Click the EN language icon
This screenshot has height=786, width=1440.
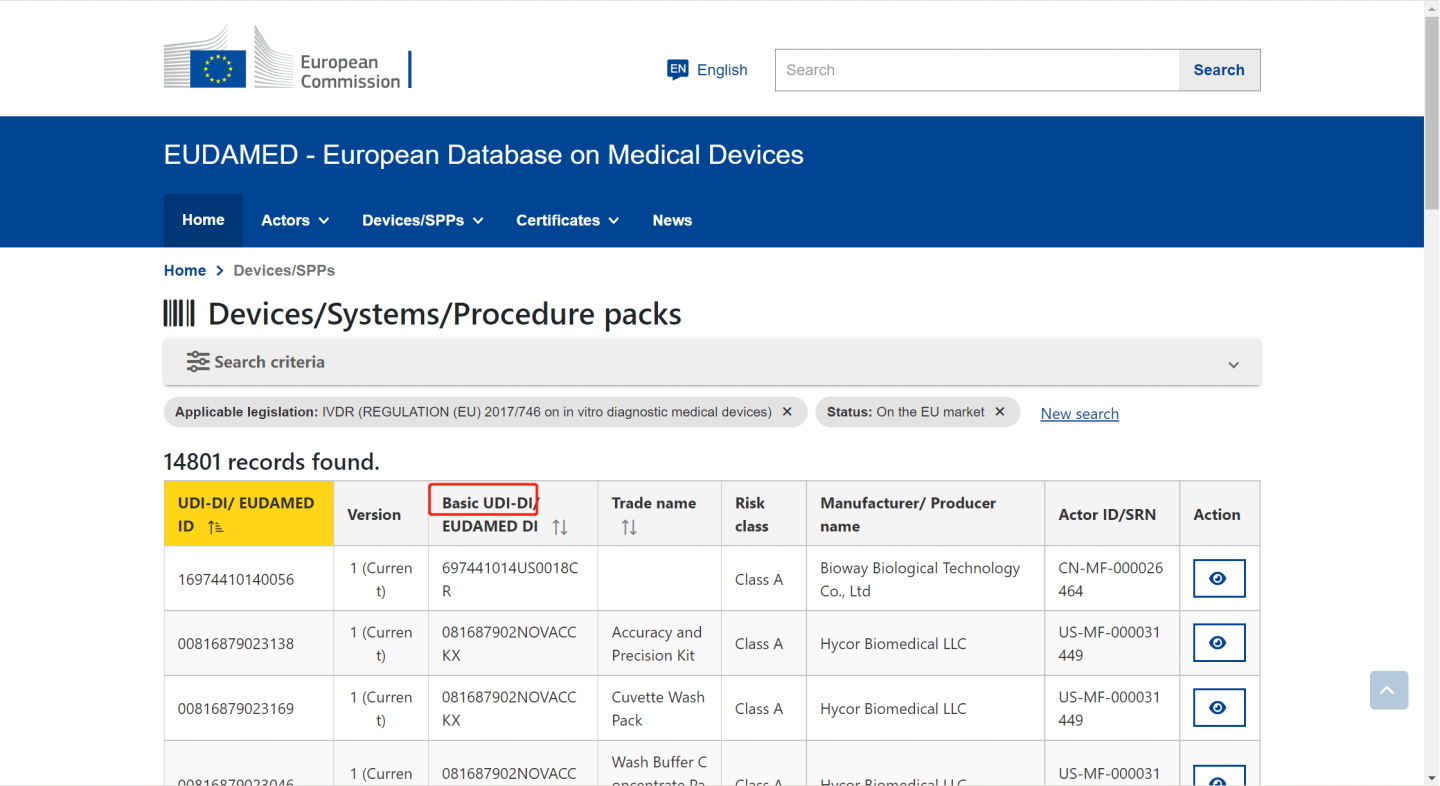tap(678, 69)
